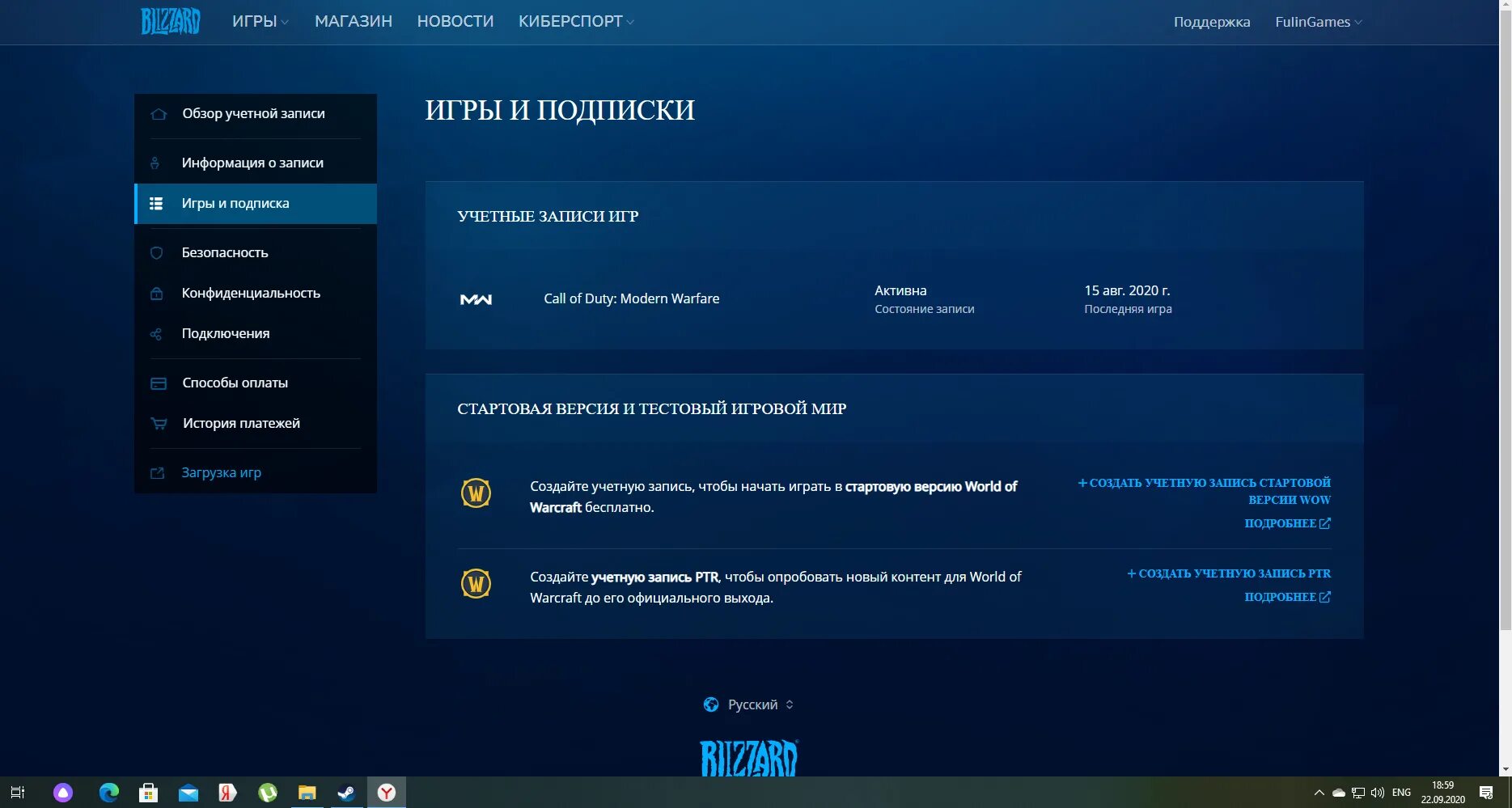Viewport: 1512px width, 808px height.
Task: Open ПОДРОБНЕЕ link for starter edition
Action: [x=1287, y=523]
